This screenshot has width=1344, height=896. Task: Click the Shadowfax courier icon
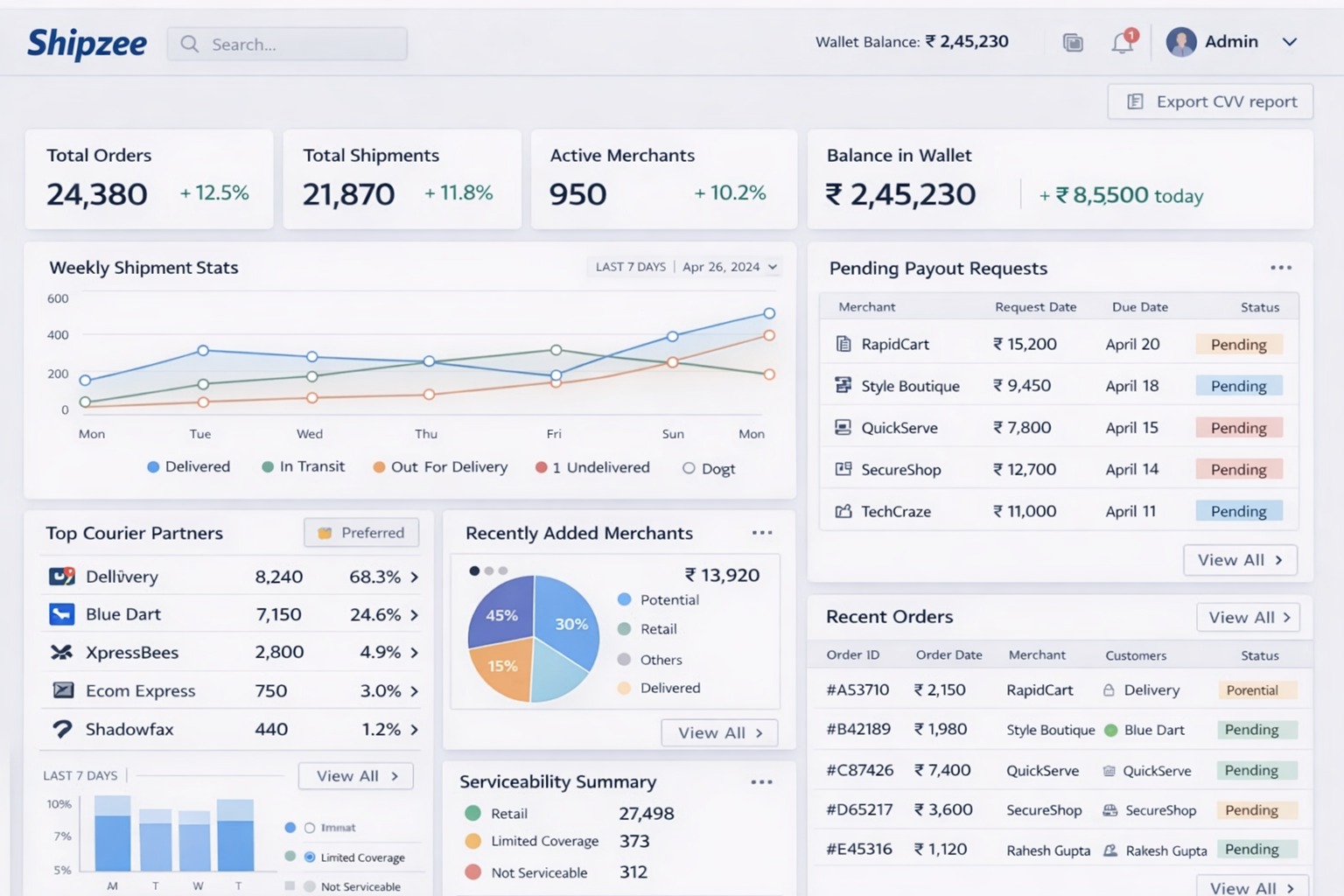(61, 729)
